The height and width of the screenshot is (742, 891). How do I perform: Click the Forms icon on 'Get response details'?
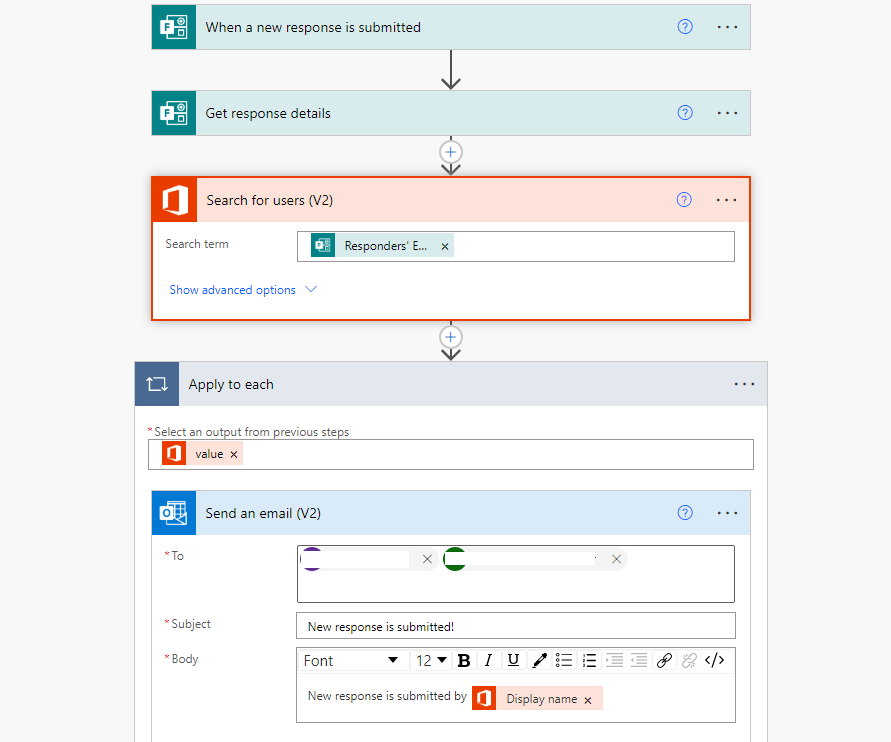tap(174, 113)
